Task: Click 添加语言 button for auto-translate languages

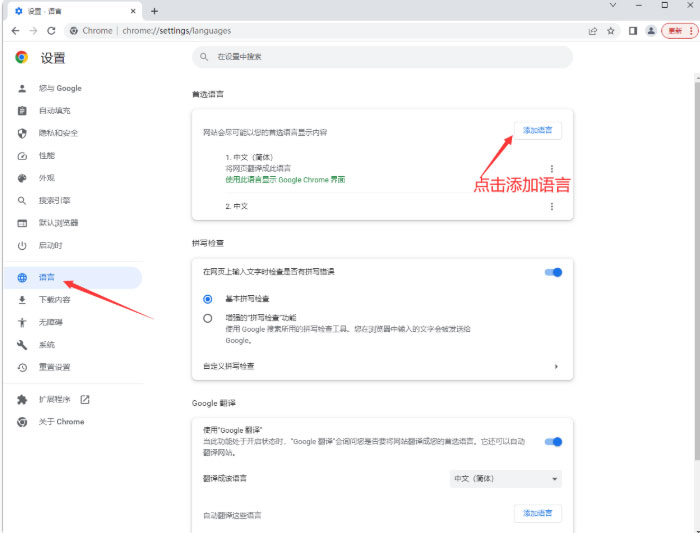Action: 538,514
